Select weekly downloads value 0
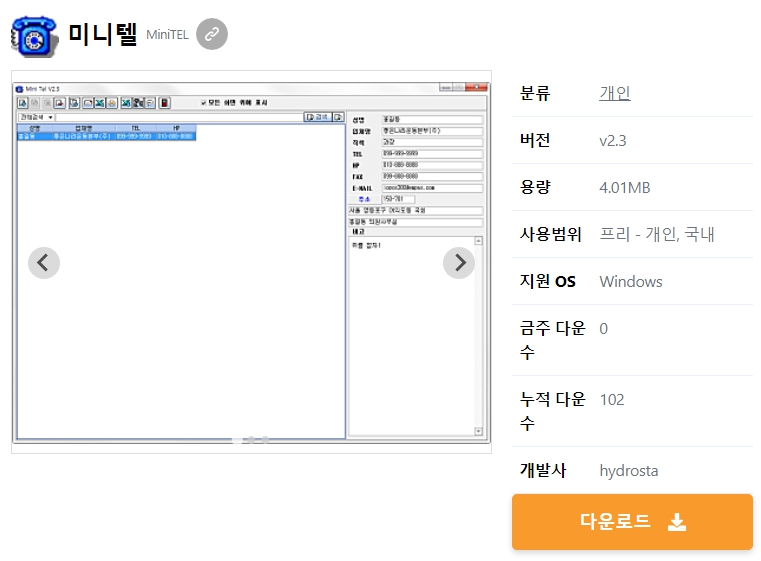Image resolution: width=761 pixels, height=561 pixels. click(603, 329)
